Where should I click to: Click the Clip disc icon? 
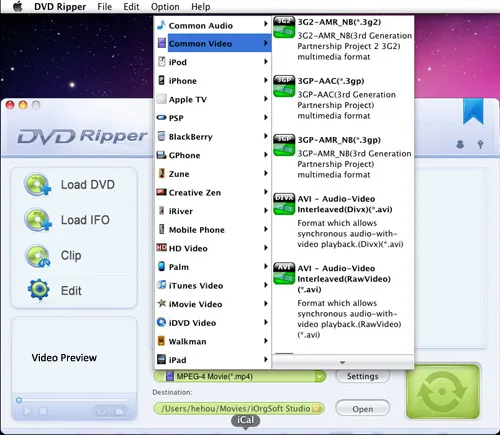pos(38,256)
